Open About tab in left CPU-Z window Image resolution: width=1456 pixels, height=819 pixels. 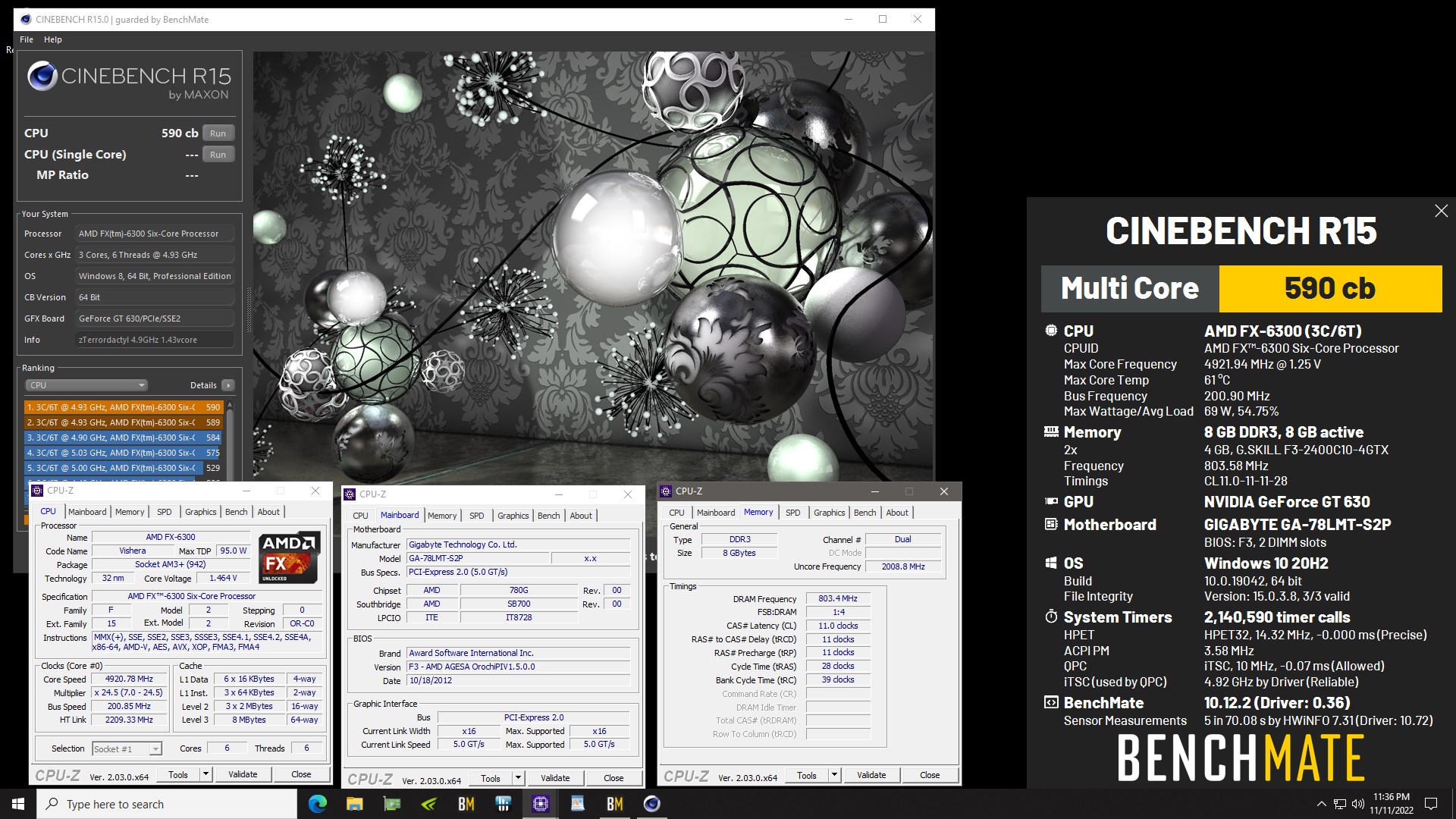(268, 512)
